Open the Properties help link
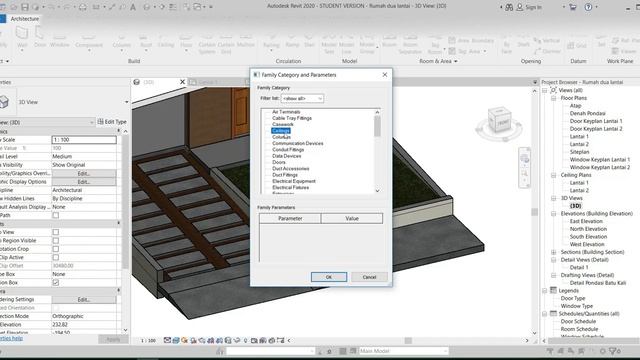The image size is (640, 360). click(x=11, y=338)
